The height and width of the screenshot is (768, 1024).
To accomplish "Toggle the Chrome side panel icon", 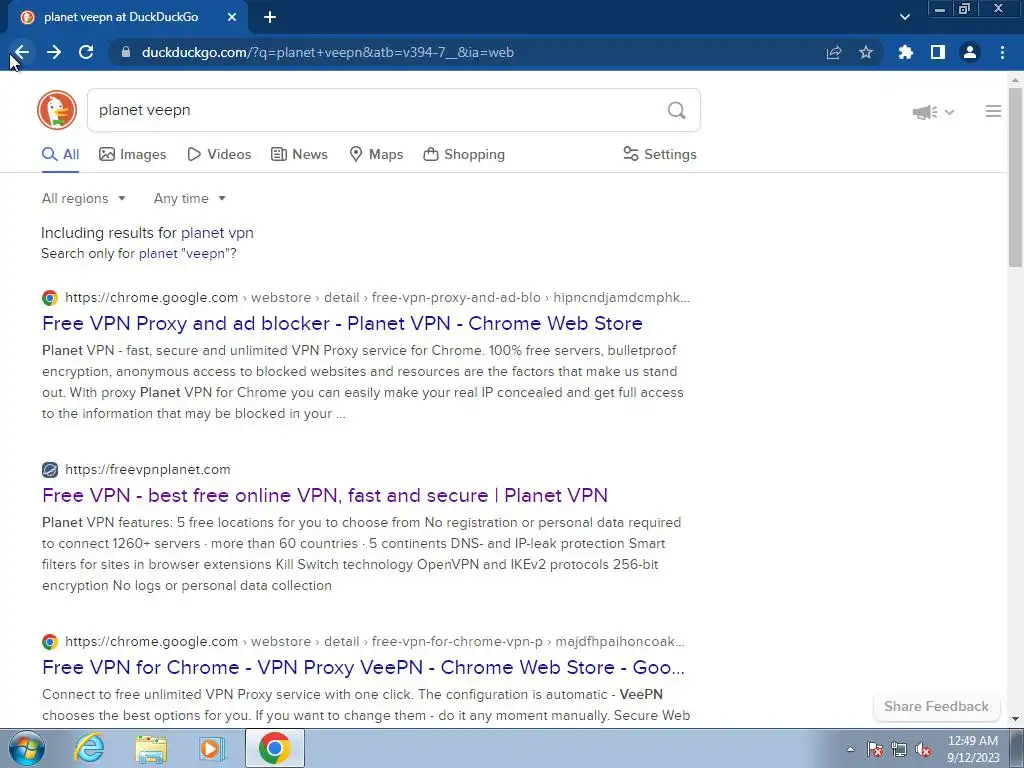I will [x=938, y=52].
